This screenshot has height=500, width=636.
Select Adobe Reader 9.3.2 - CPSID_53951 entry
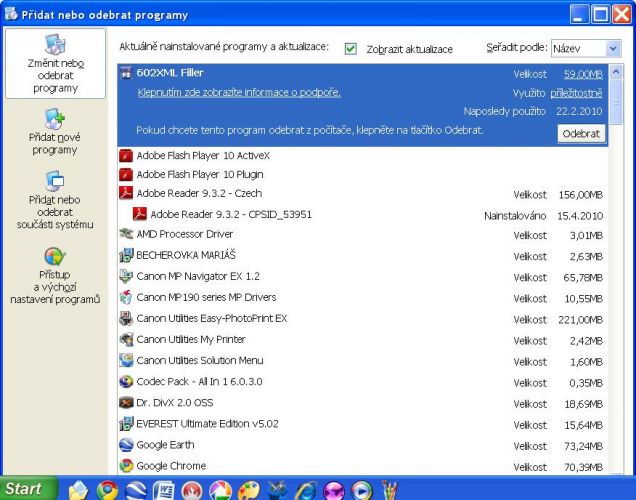point(363,215)
